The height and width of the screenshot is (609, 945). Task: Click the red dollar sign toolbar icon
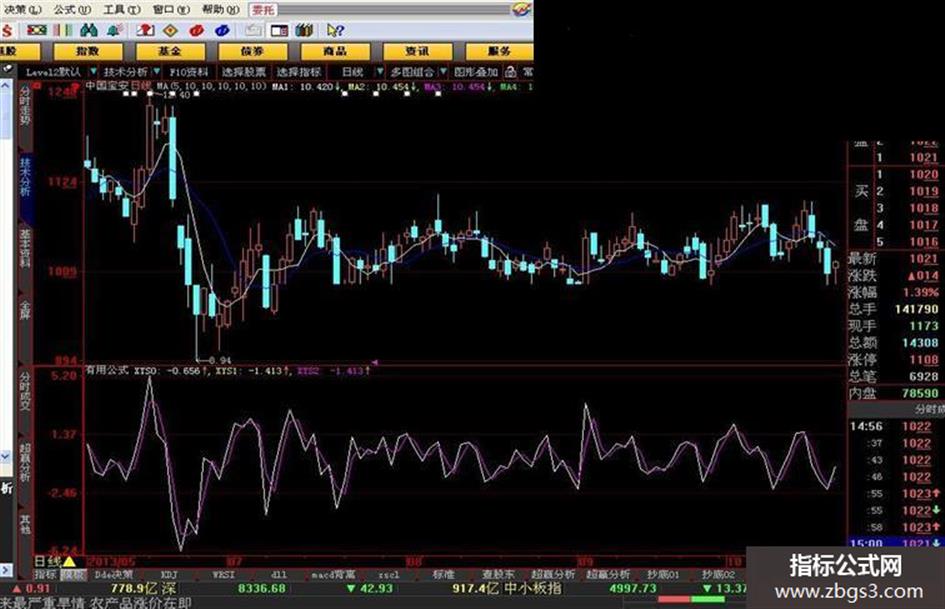pyautogui.click(x=7, y=30)
